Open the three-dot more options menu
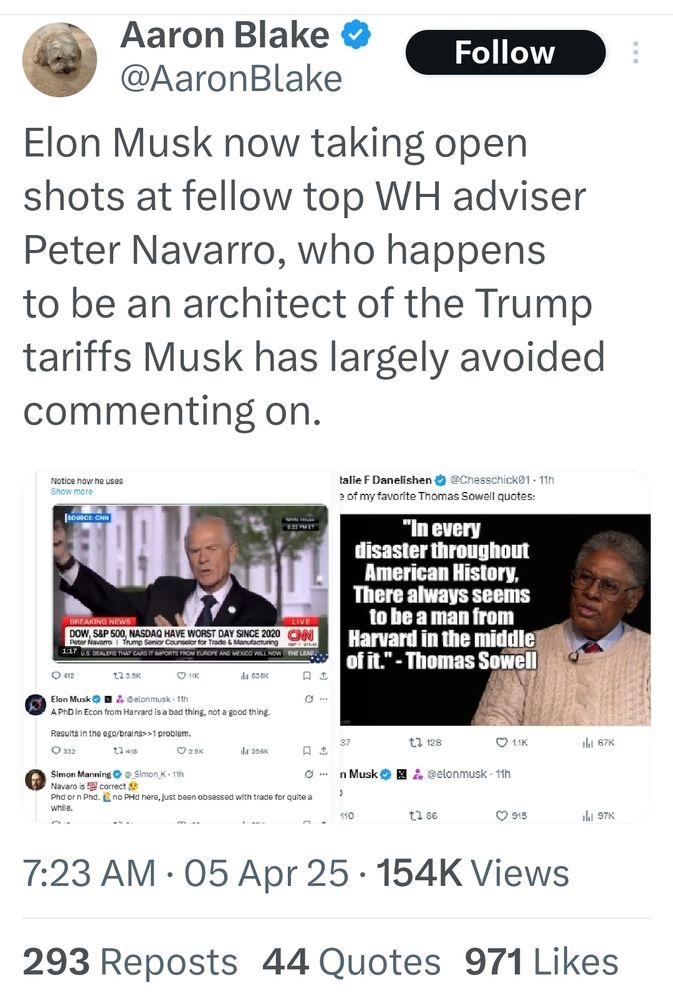 (x=635, y=52)
